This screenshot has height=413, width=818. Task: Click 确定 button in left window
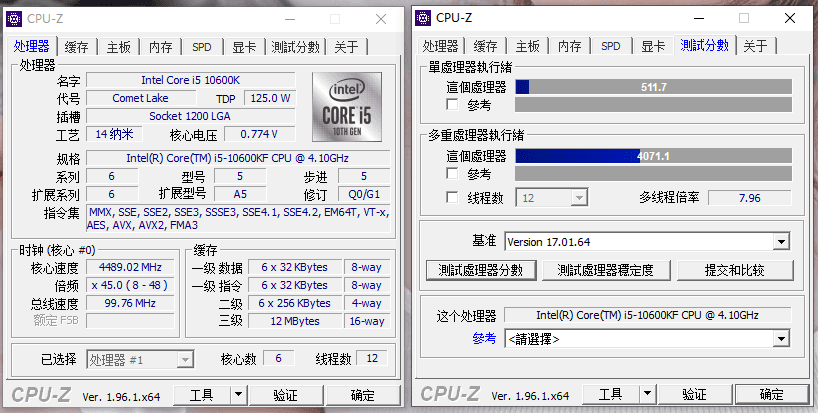[363, 395]
